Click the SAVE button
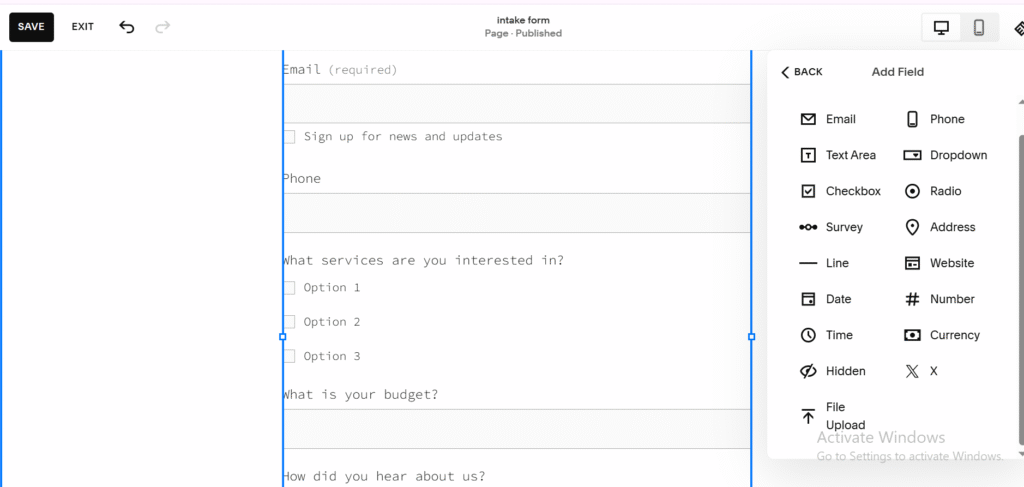 (31, 27)
